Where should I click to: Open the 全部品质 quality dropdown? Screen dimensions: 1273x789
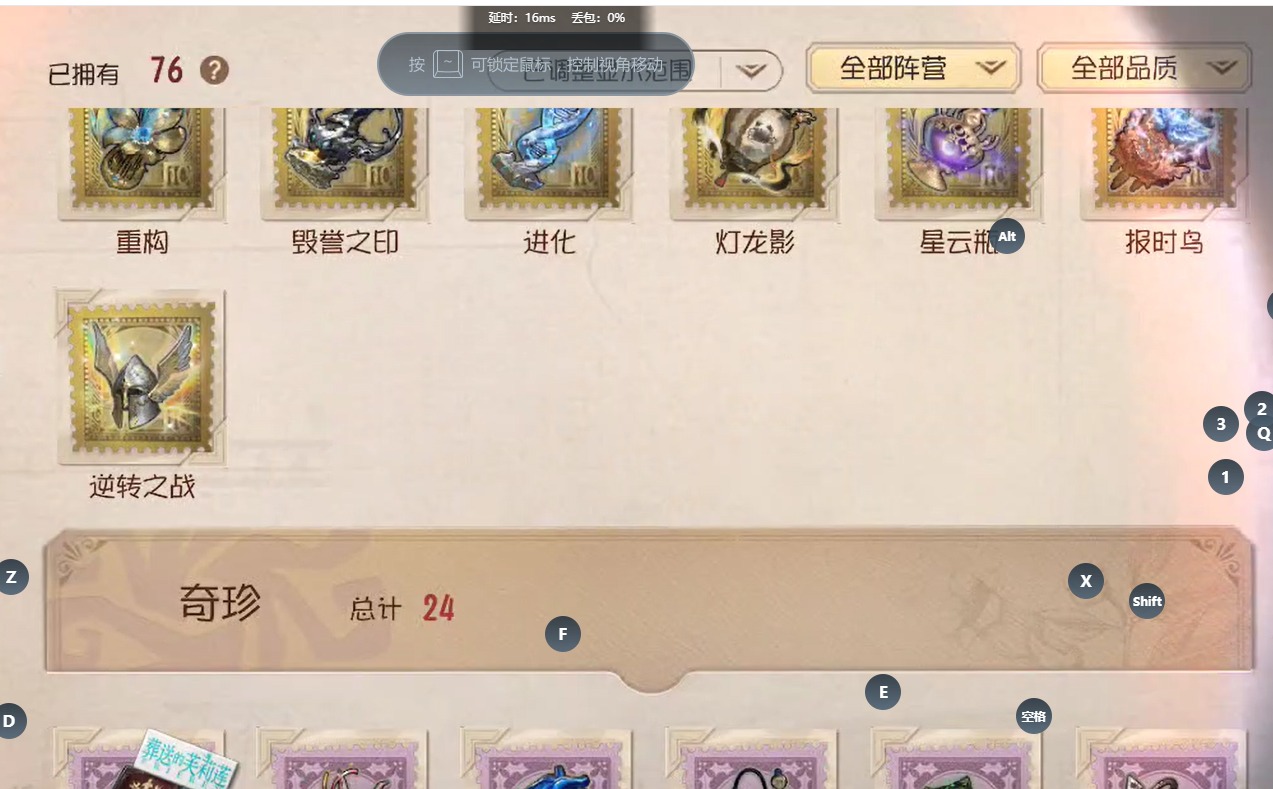tap(1144, 68)
